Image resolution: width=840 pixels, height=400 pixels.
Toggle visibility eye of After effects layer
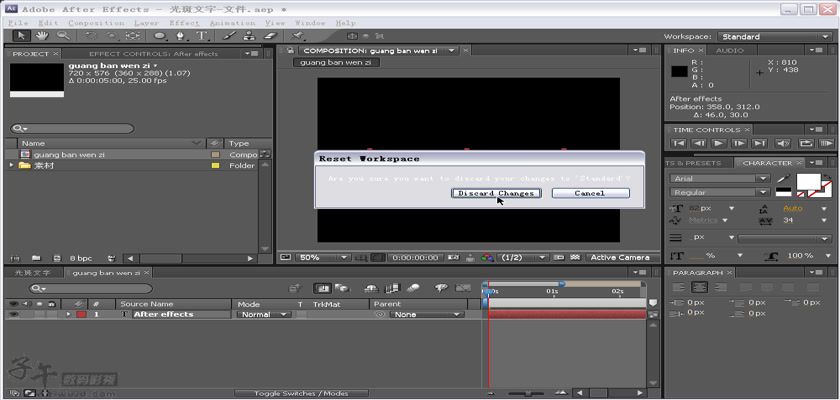(13, 315)
